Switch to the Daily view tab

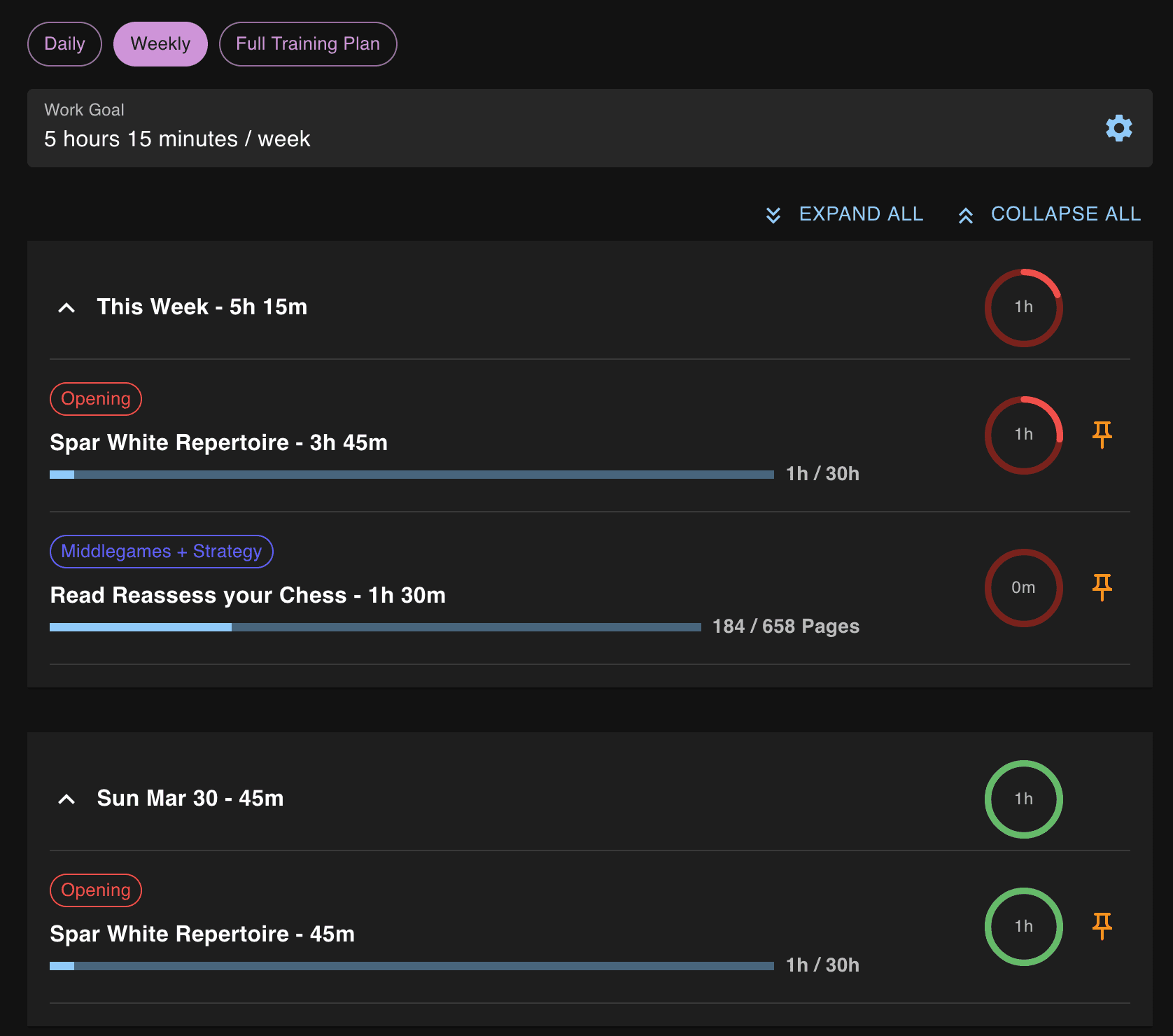pyautogui.click(x=64, y=44)
